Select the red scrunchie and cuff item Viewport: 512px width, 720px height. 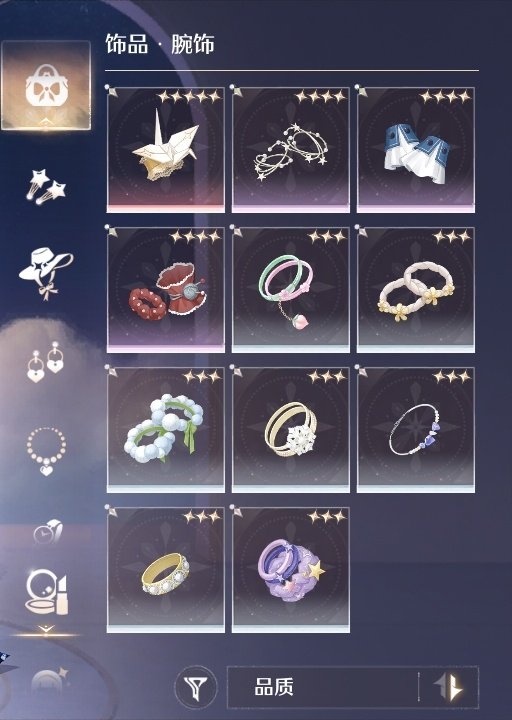166,290
